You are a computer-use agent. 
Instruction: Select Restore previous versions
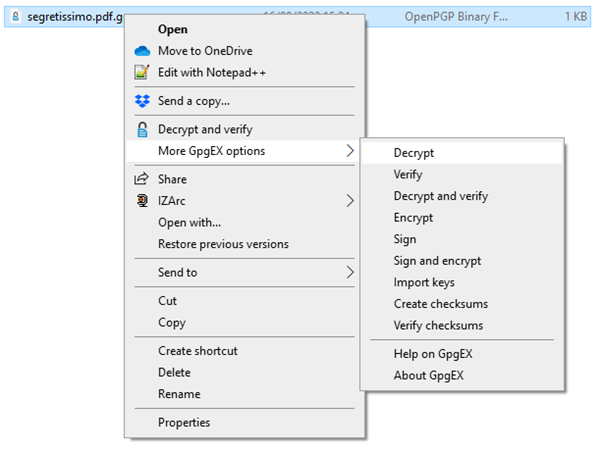223,244
